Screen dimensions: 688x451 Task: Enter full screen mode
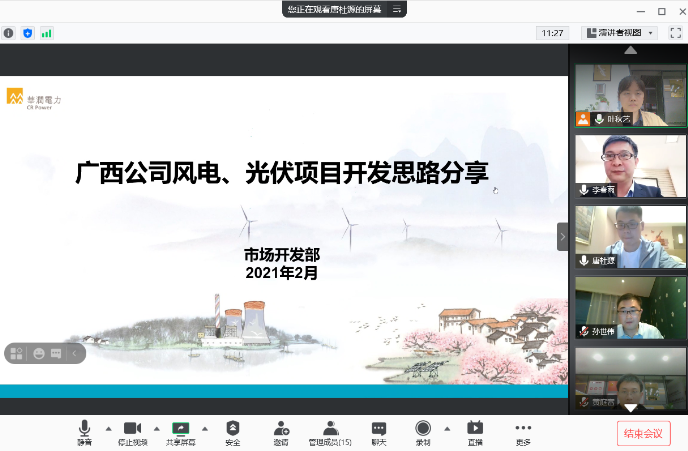click(676, 33)
